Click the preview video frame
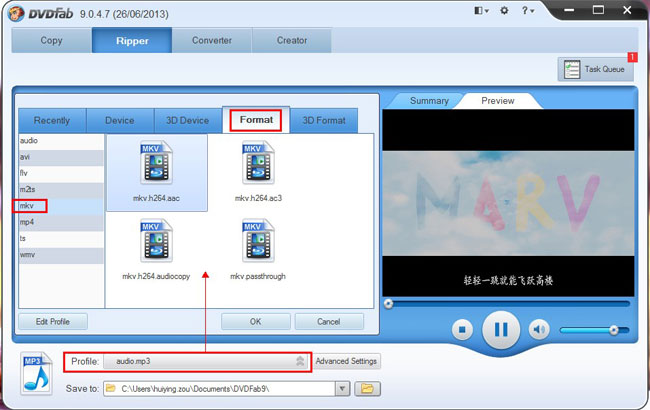Image resolution: width=650 pixels, height=410 pixels. coord(508,203)
